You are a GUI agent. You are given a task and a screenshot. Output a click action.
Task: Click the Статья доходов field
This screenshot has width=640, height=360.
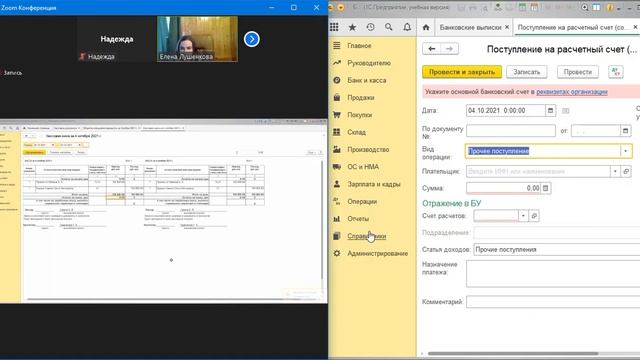pos(557,249)
